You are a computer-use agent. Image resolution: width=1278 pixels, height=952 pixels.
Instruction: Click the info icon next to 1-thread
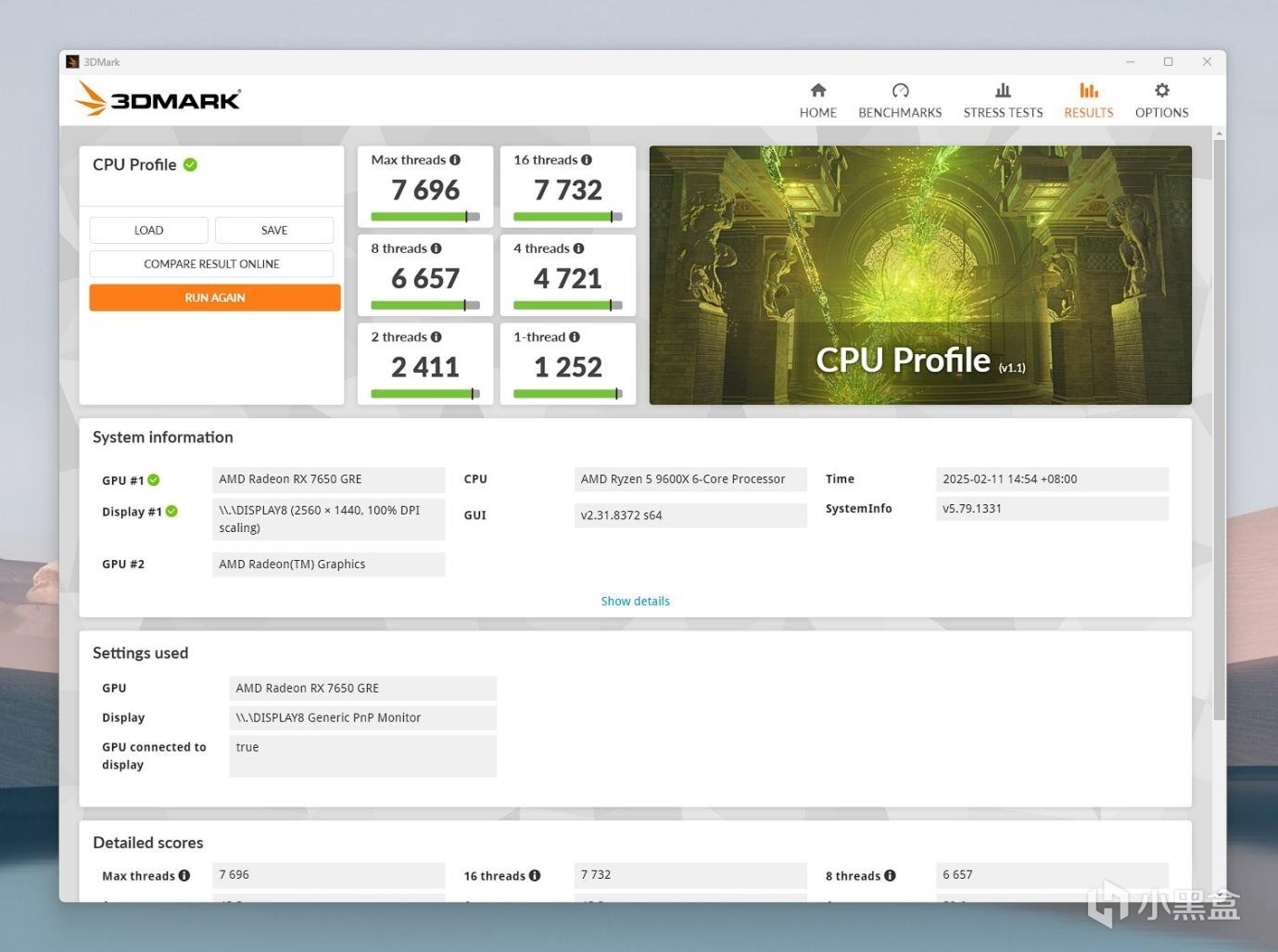pyautogui.click(x=575, y=336)
